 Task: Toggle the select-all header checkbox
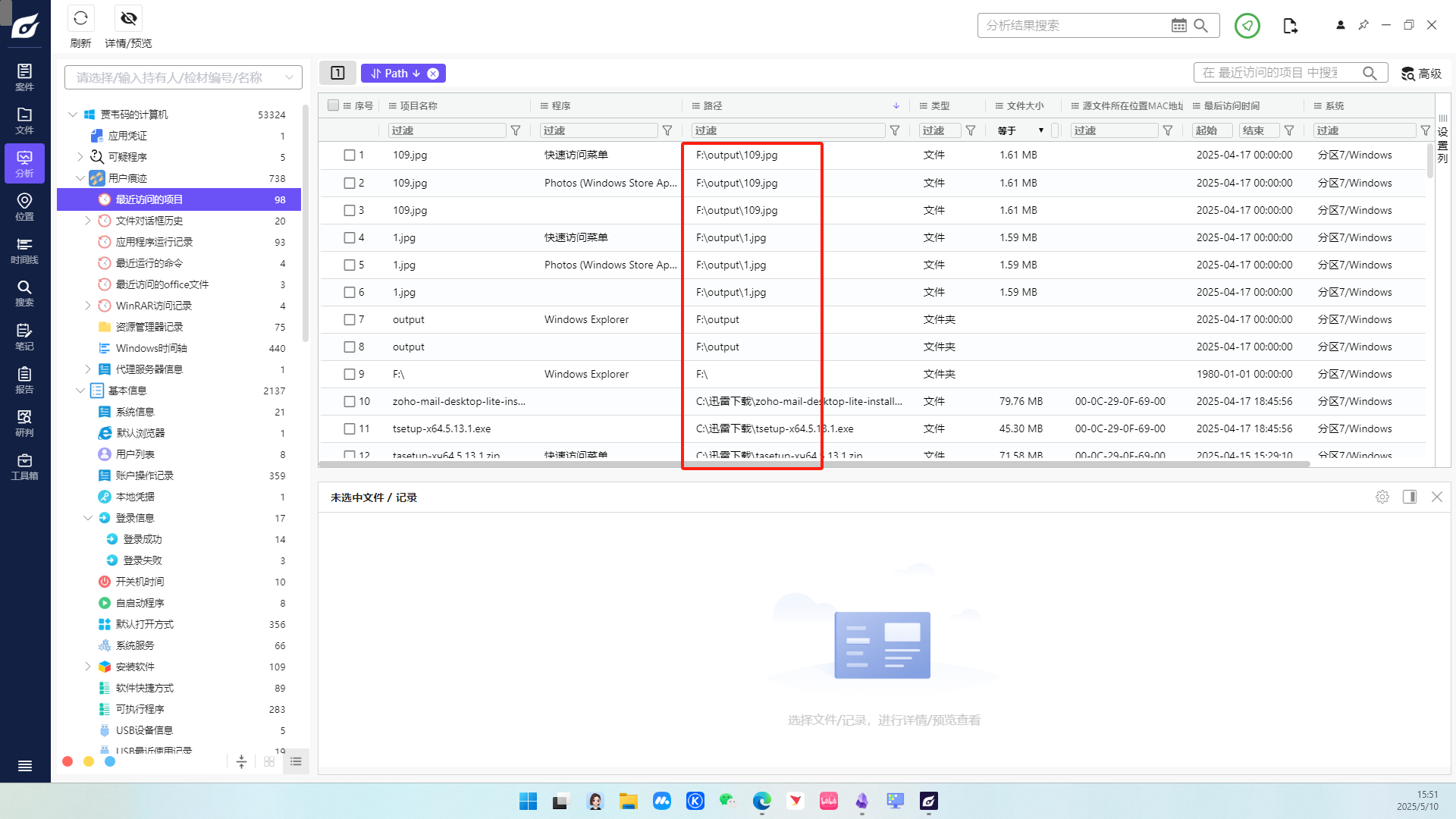pos(333,105)
